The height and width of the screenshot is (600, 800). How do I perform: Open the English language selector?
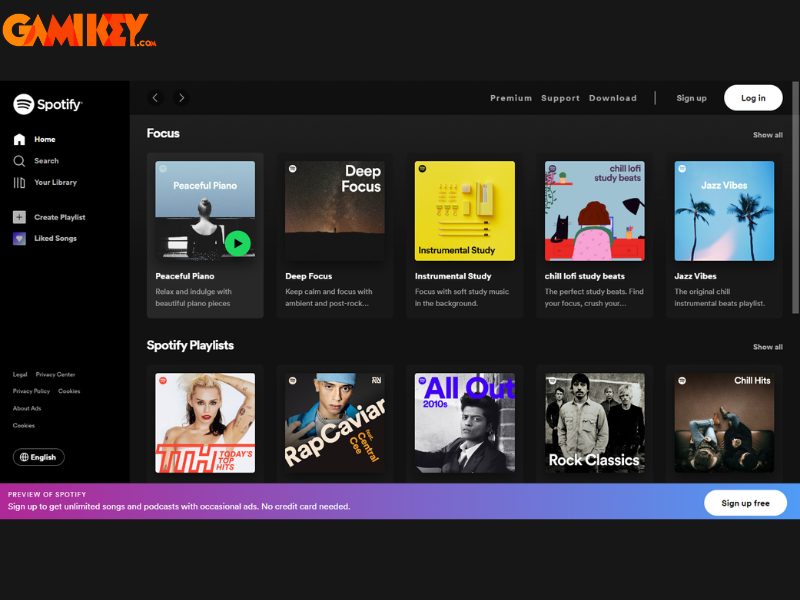pyautogui.click(x=39, y=457)
